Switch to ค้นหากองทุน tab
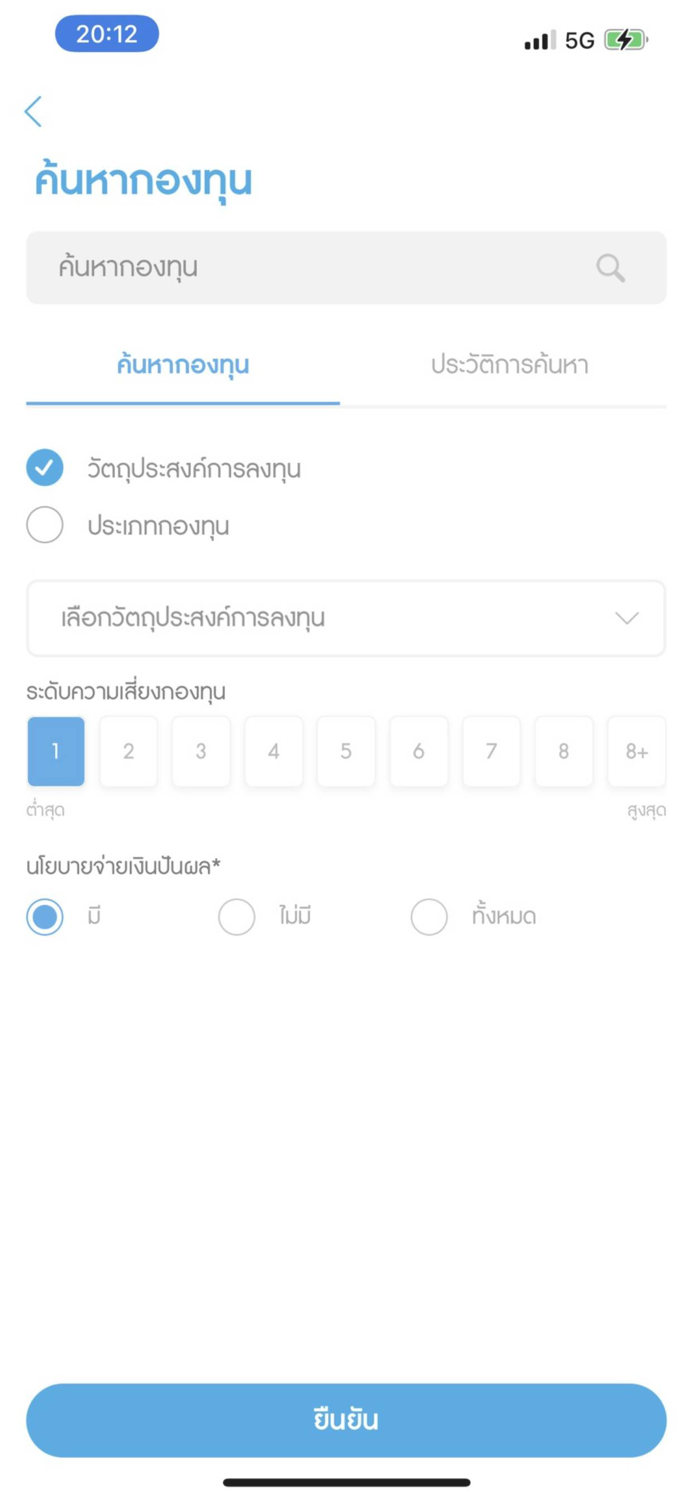The image size is (693, 1500). (183, 365)
